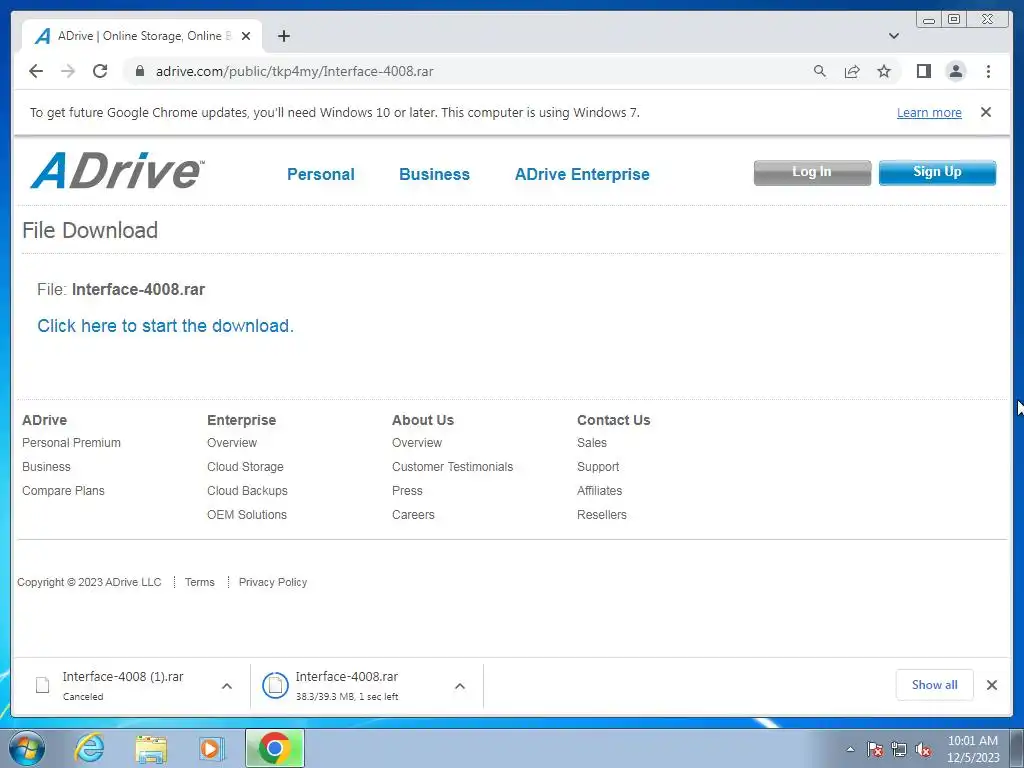Open the Chrome profile avatar
Screen dimensions: 1024x768
coord(955,71)
